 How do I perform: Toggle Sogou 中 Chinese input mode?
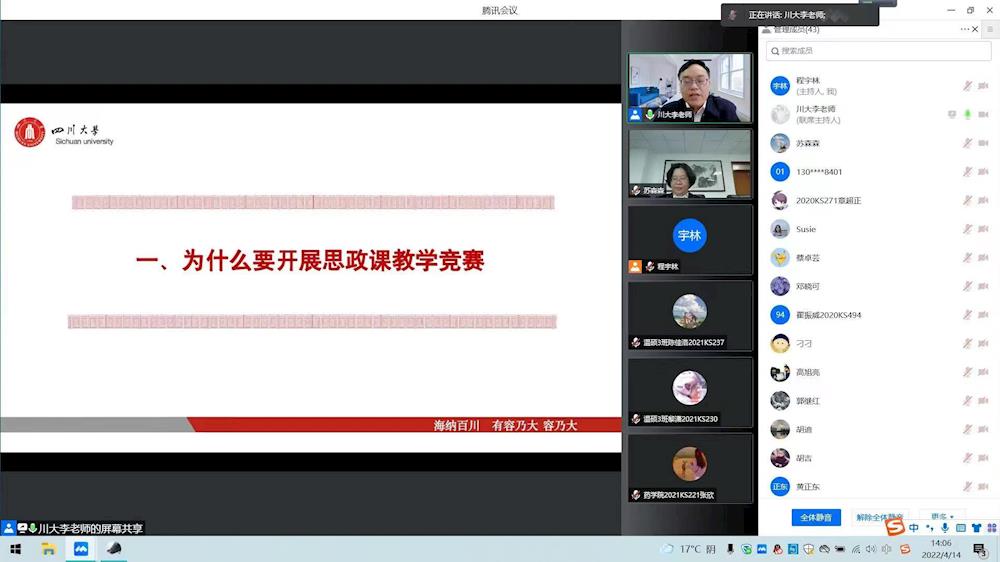(x=914, y=528)
